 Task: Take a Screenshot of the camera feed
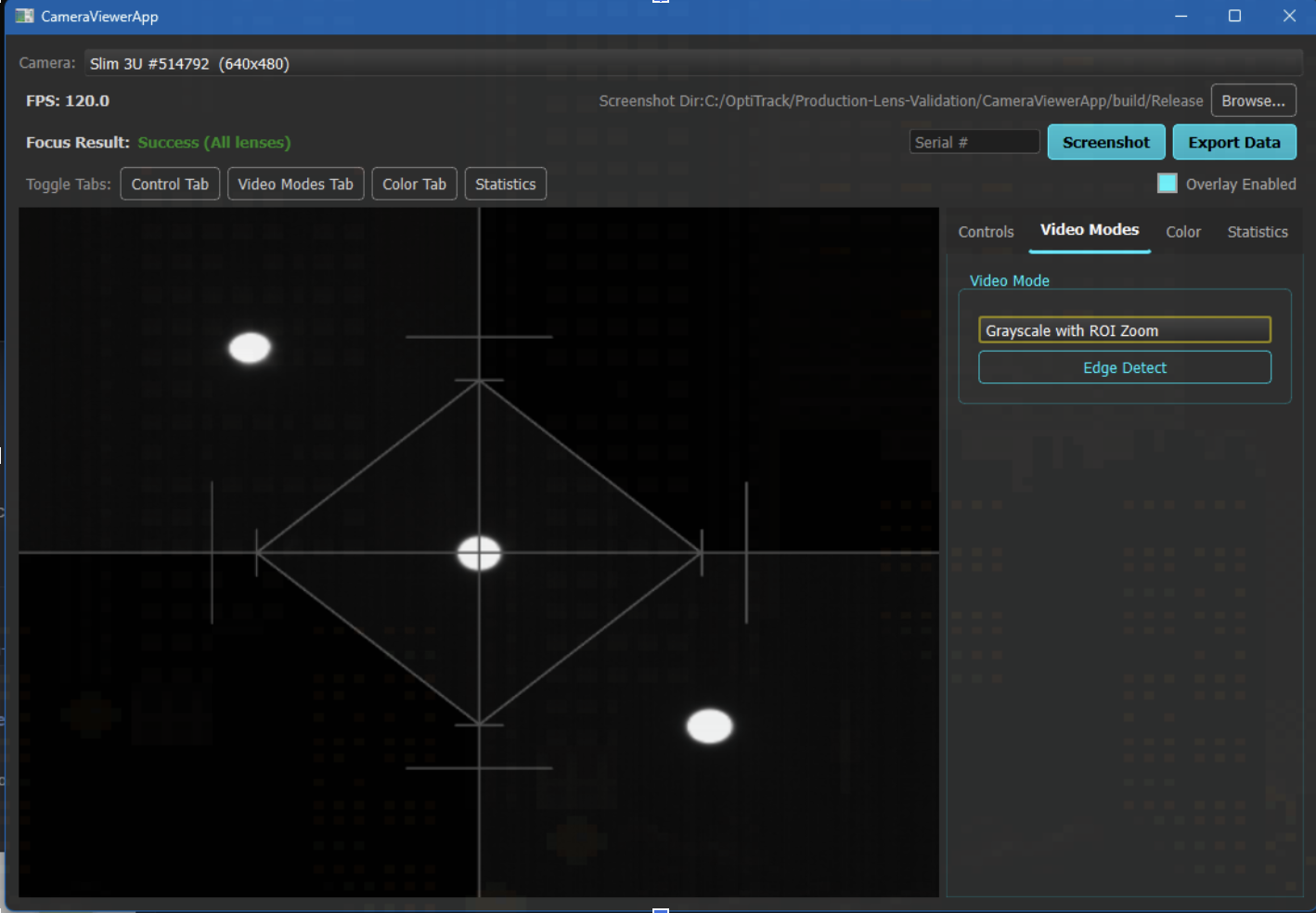1106,142
